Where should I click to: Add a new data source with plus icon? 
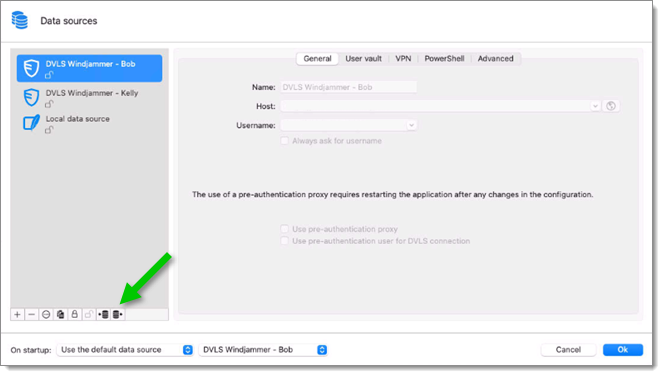pyautogui.click(x=17, y=315)
